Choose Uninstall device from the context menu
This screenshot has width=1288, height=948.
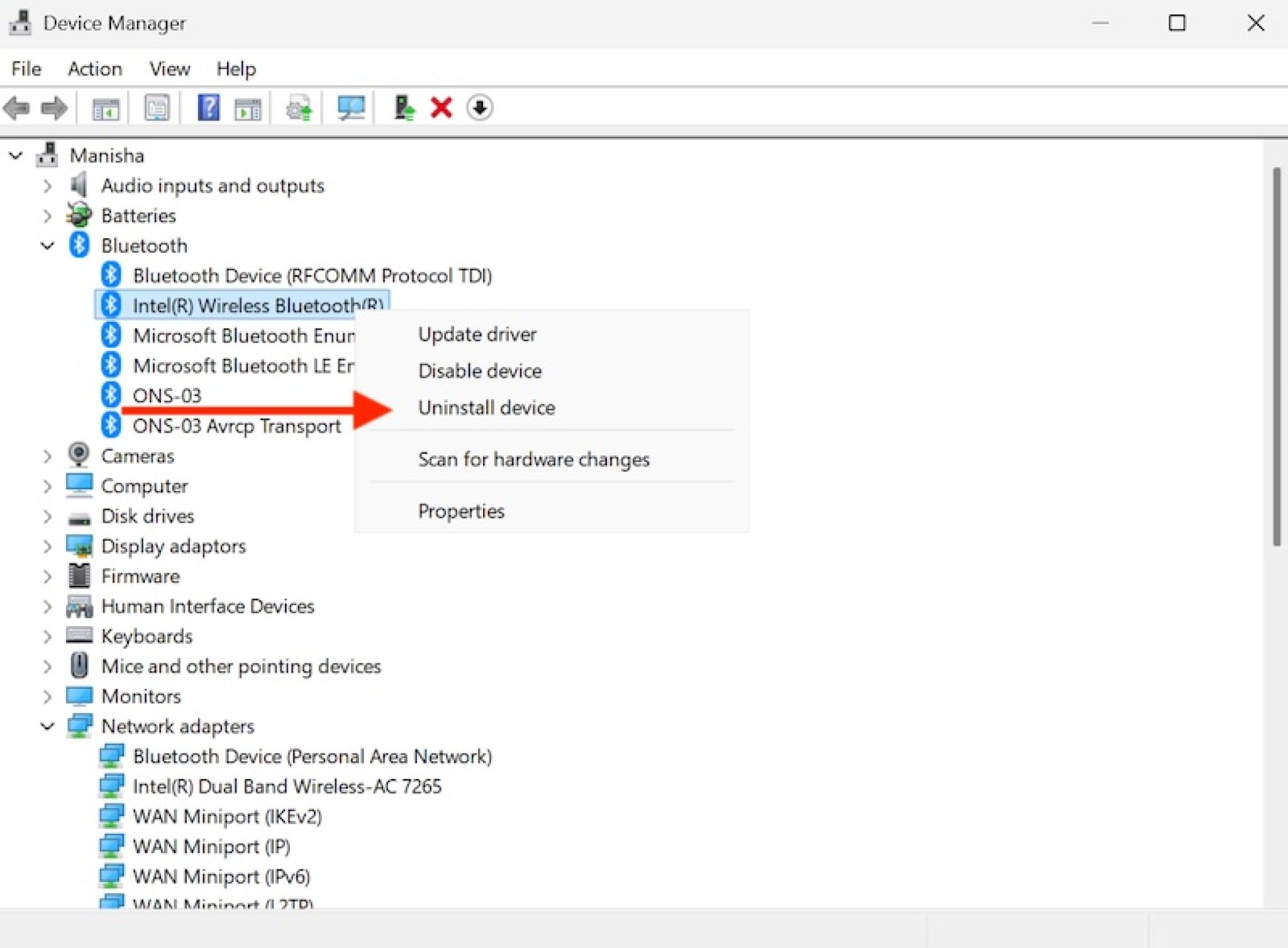[487, 407]
